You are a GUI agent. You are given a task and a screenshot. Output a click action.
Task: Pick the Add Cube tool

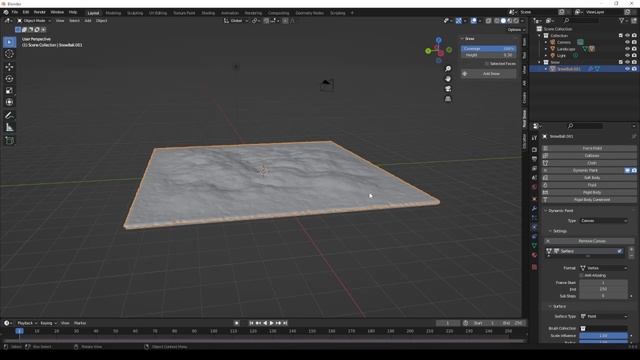pyautogui.click(x=9, y=141)
